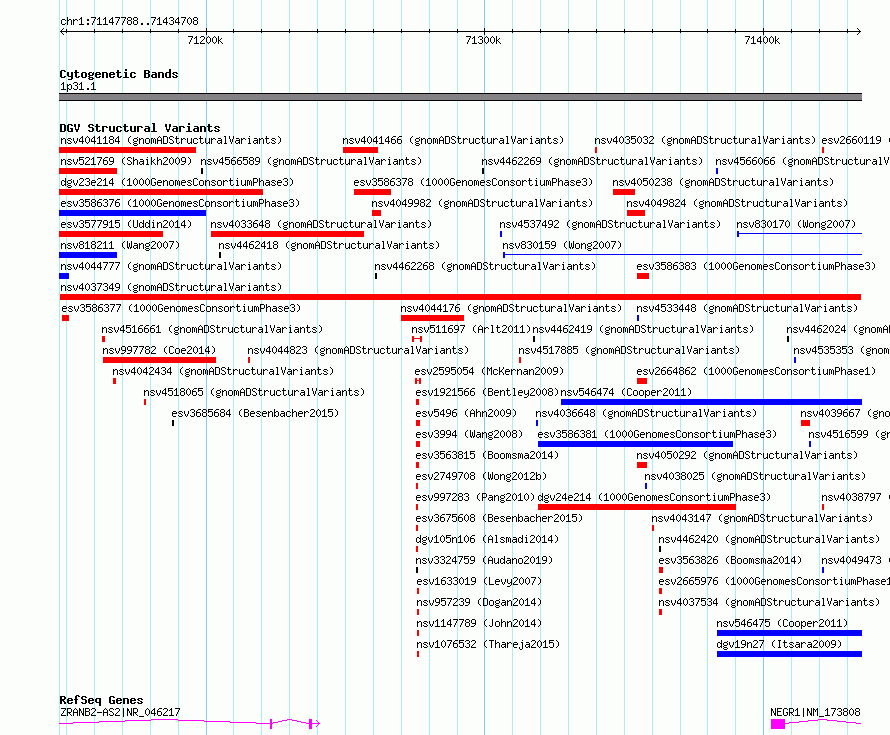The height and width of the screenshot is (735, 890).
Task: Click esv3994 (Wang2008) label
Action: click(469, 434)
